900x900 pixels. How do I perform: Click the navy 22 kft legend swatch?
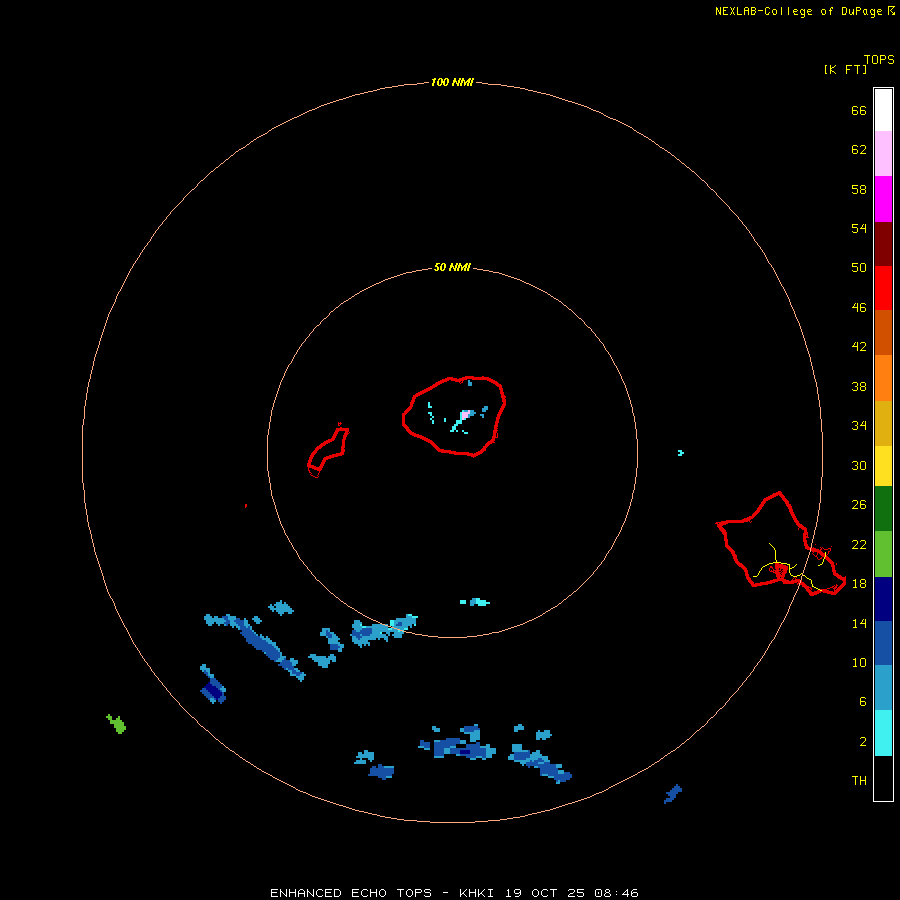coord(883,599)
